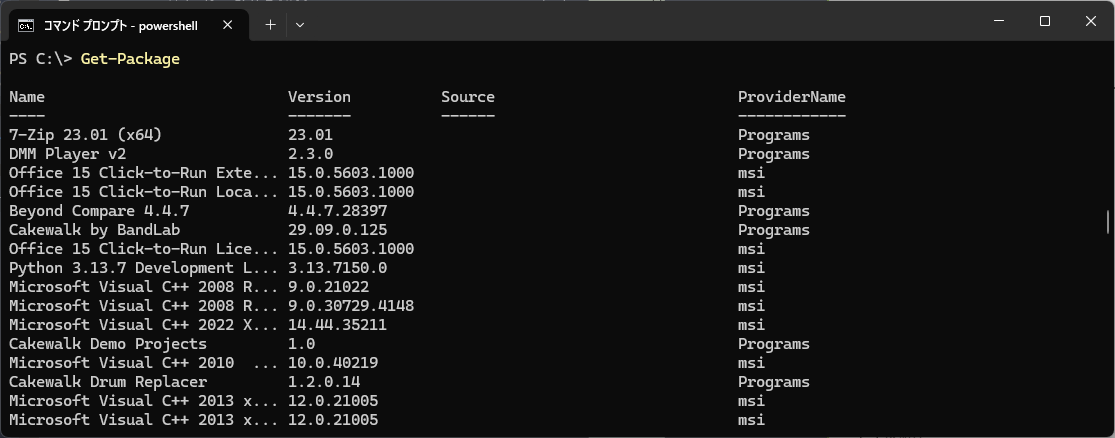Click the Cakewalk Drum Replacer entry
The width and height of the screenshot is (1115, 438).
pos(108,382)
